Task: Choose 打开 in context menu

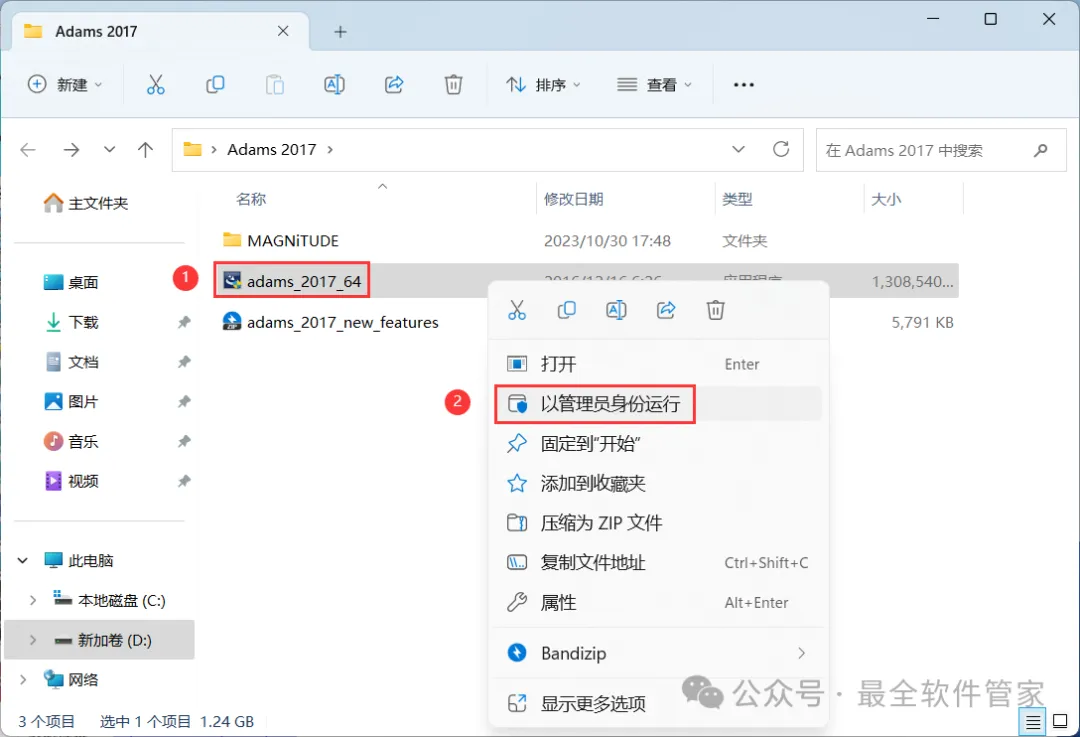Action: pos(658,364)
